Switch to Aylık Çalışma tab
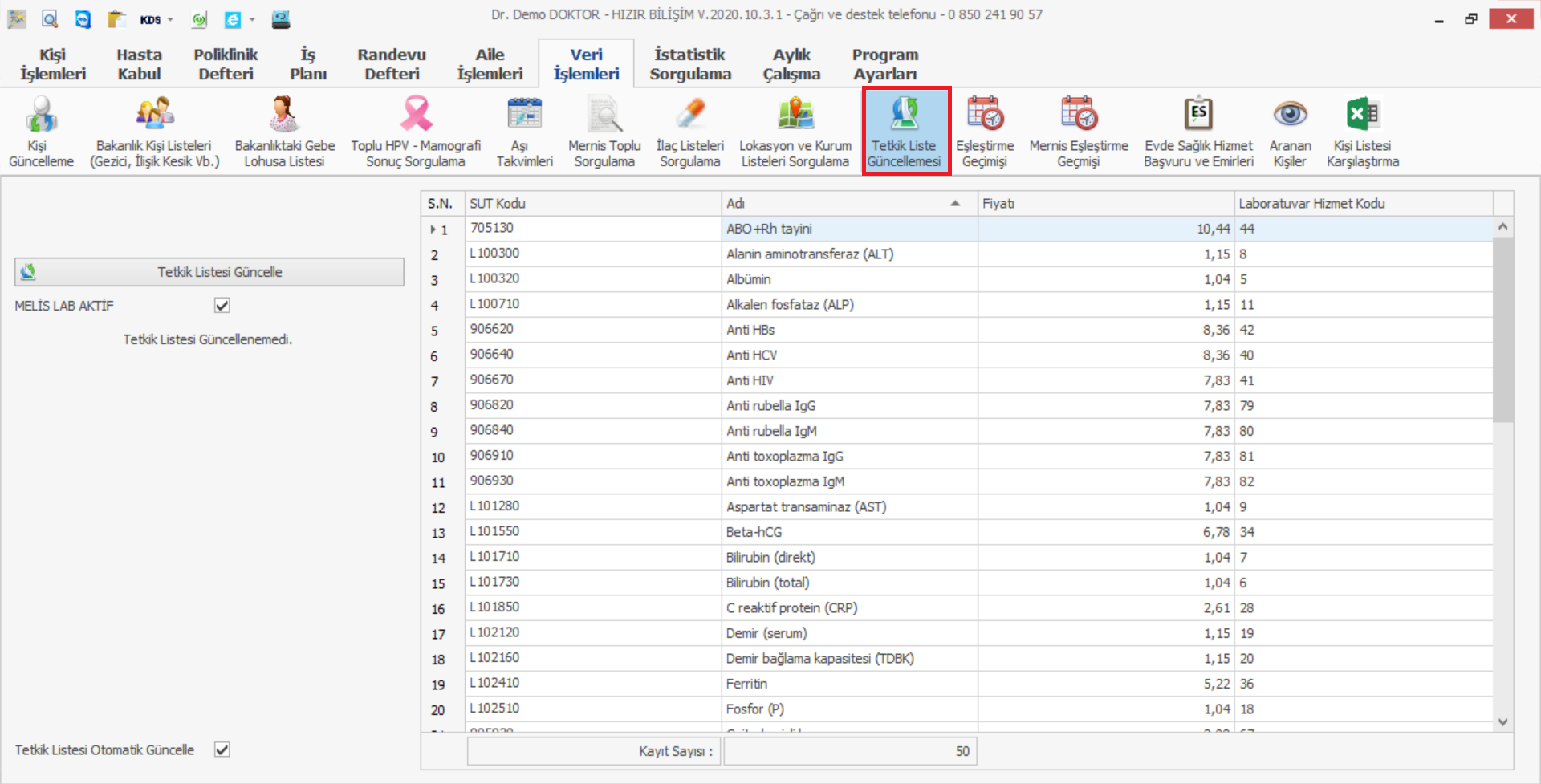The width and height of the screenshot is (1541, 784). [791, 64]
